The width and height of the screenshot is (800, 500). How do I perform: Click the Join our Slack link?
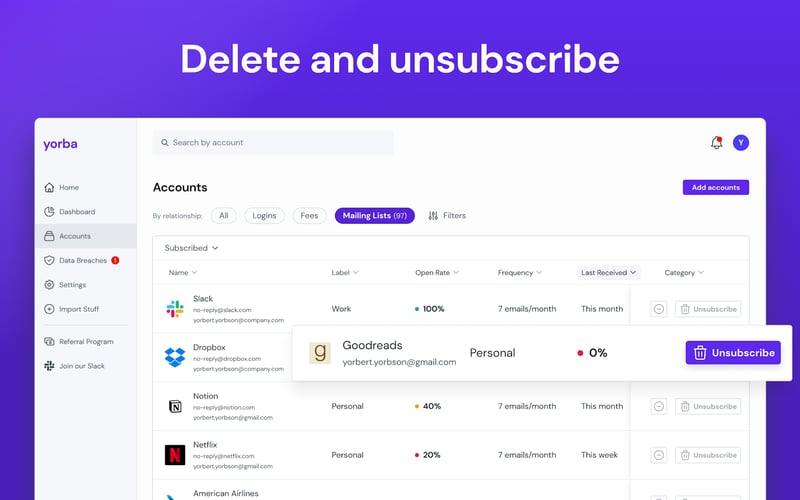[x=74, y=366]
